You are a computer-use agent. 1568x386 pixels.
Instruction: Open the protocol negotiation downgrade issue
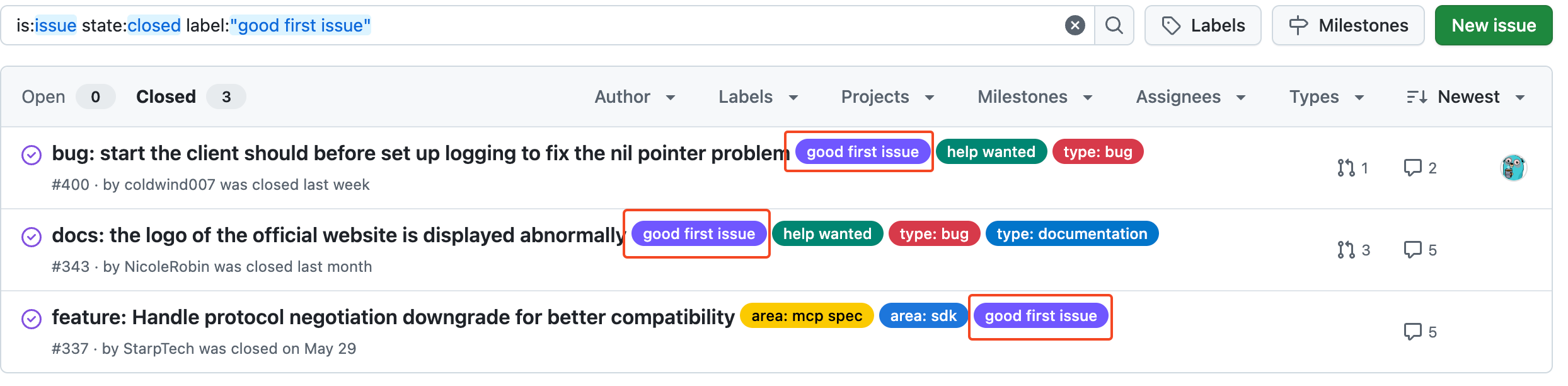click(x=393, y=317)
